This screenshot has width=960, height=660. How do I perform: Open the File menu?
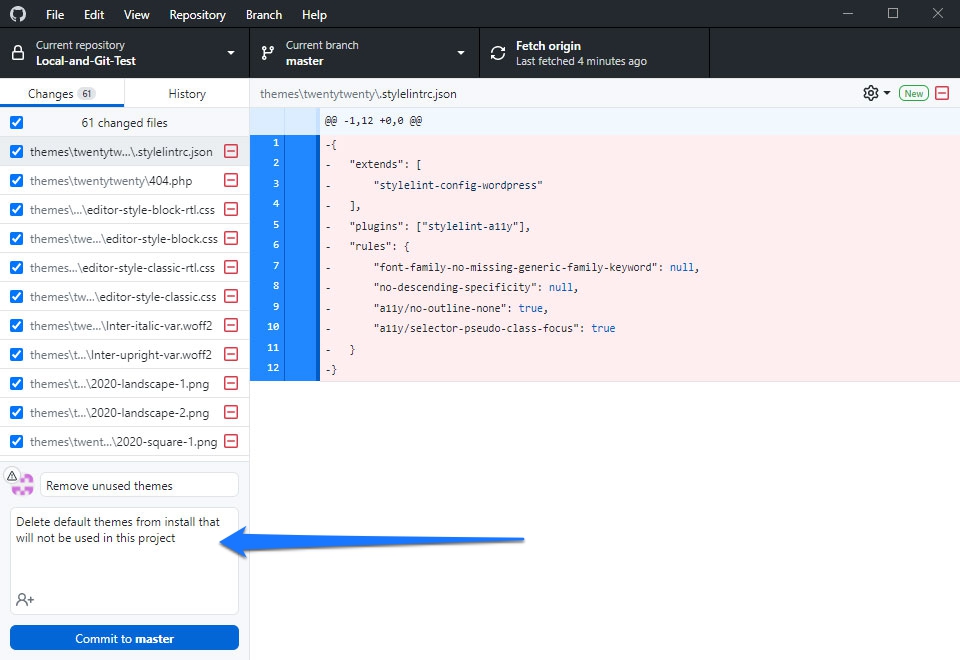[x=54, y=15]
